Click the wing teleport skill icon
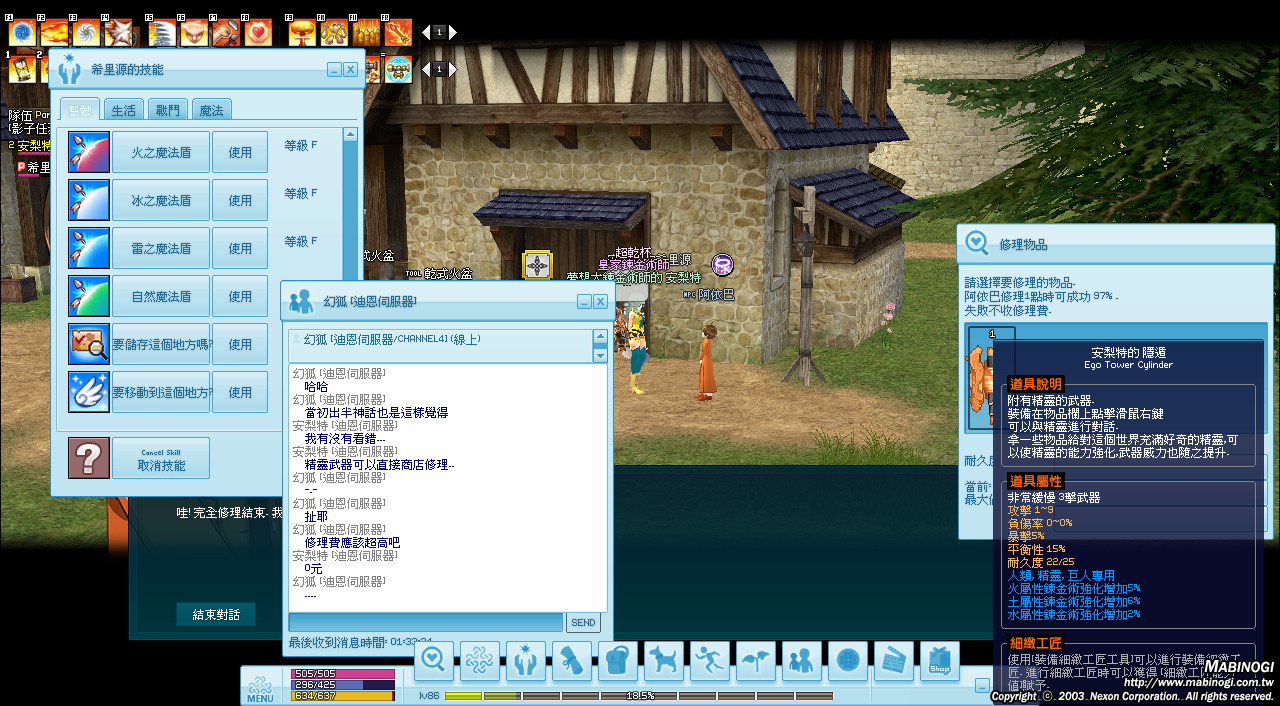Screen dimensions: 1280x706 point(88,392)
